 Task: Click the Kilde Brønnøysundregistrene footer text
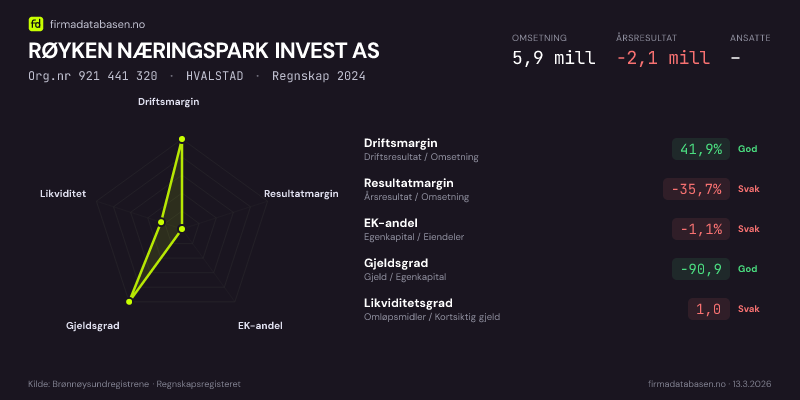[134, 384]
